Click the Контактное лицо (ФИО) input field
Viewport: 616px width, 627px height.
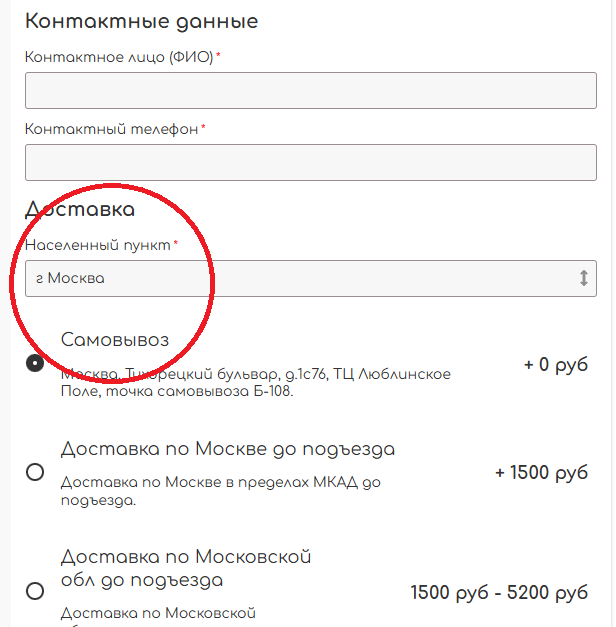pos(310,90)
